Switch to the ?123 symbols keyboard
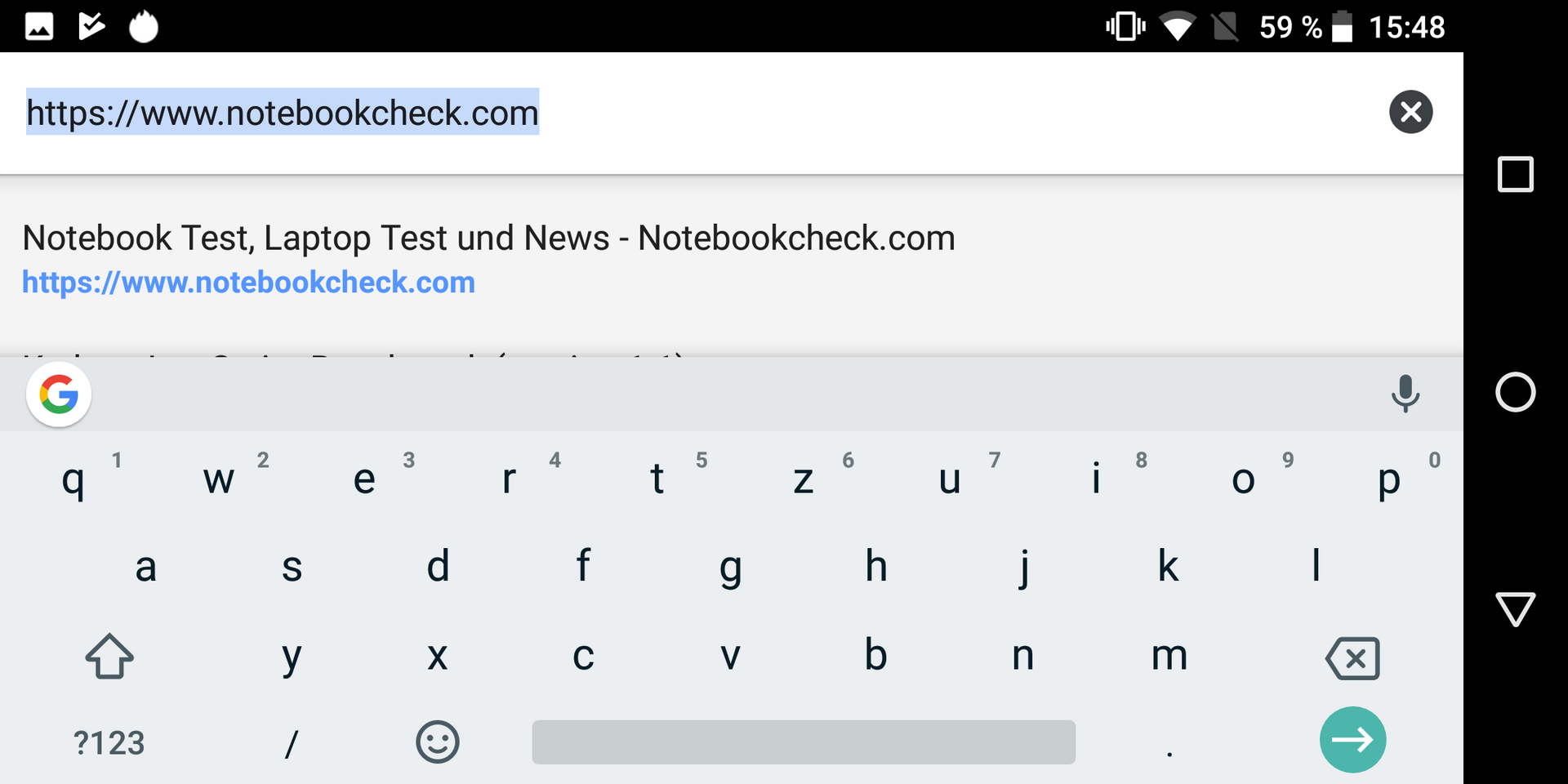The width and height of the screenshot is (1568, 784). [x=109, y=743]
